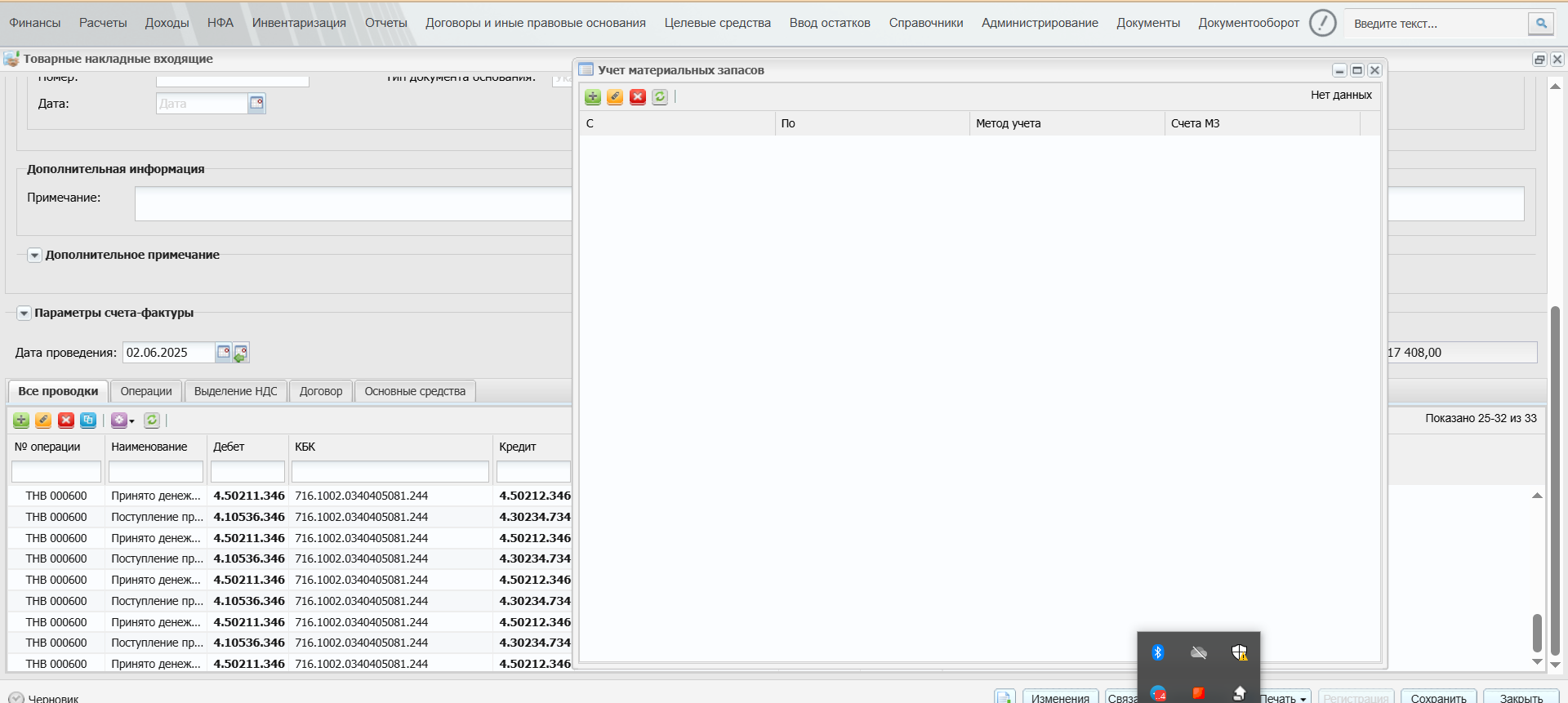The height and width of the screenshot is (703, 1568).
Task: Click the КБК filter field
Action: pyautogui.click(x=390, y=472)
